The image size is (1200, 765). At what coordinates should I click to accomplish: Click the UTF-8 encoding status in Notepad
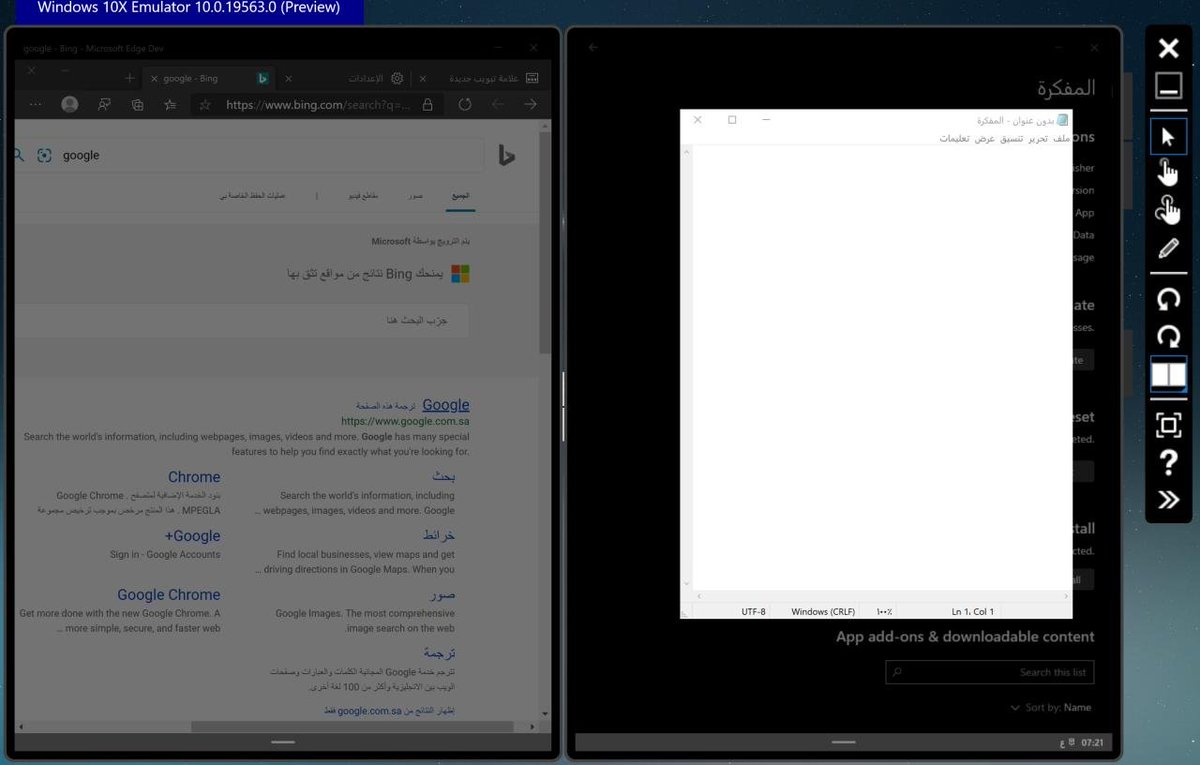point(754,611)
